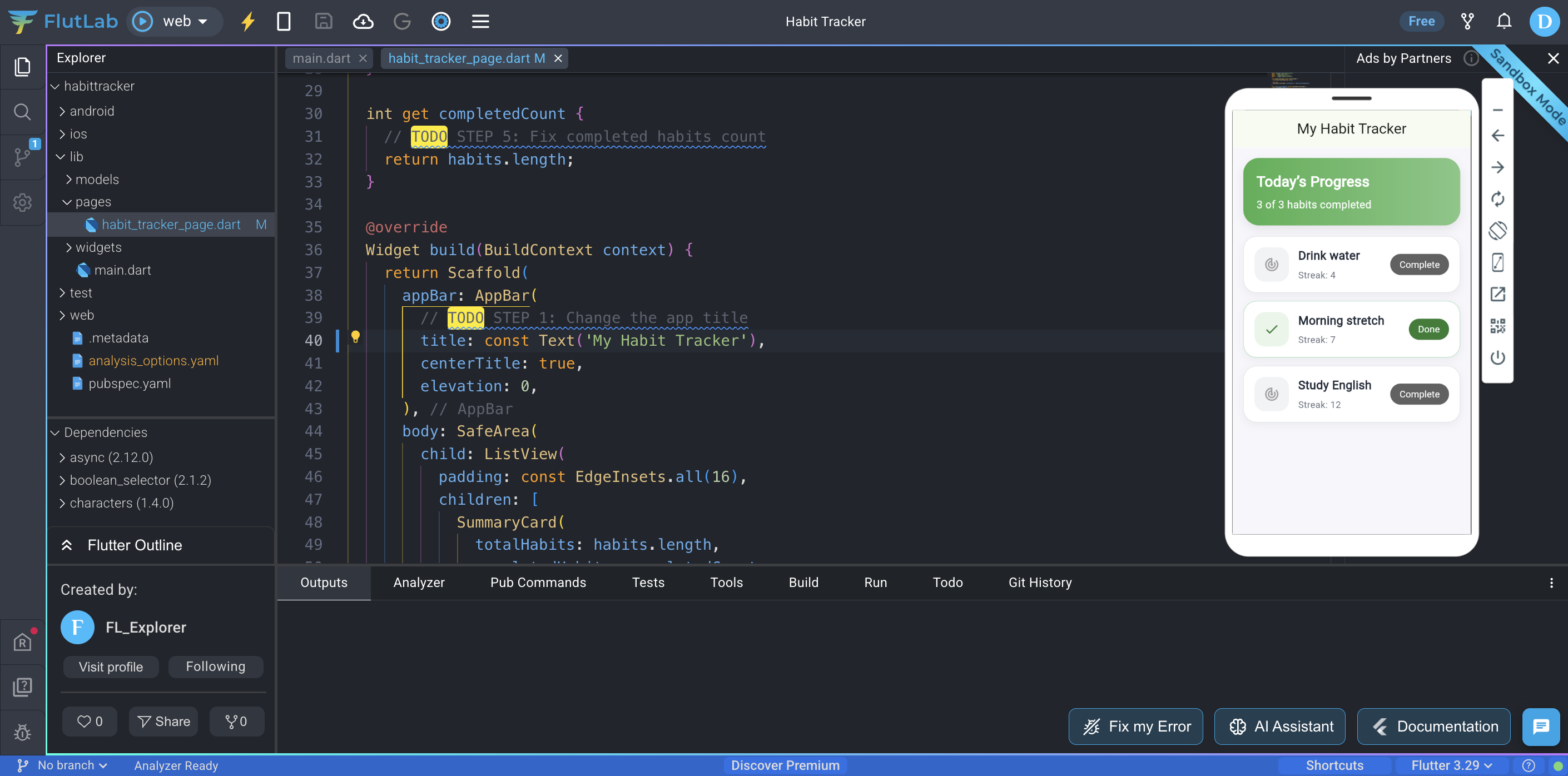Viewport: 1568px width, 776px height.
Task: Toggle Done on Morning stretch habit
Action: [1428, 329]
